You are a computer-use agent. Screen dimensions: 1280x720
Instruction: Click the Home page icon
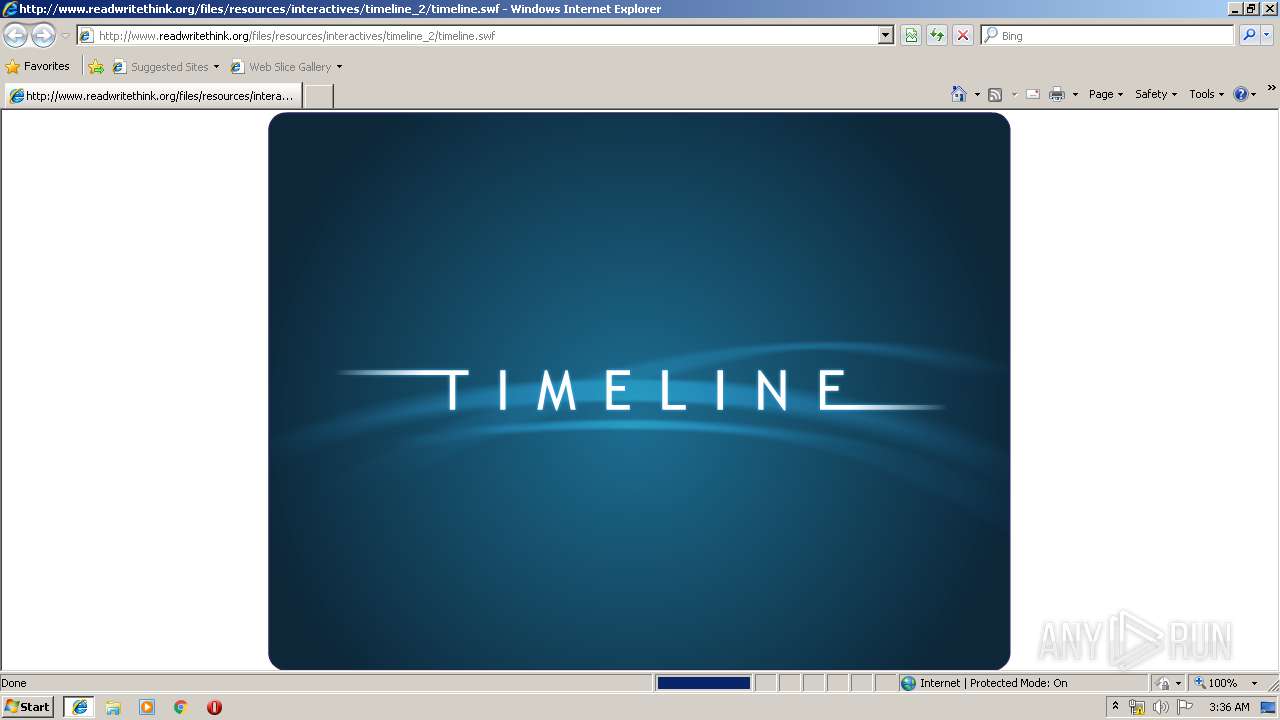click(x=959, y=94)
